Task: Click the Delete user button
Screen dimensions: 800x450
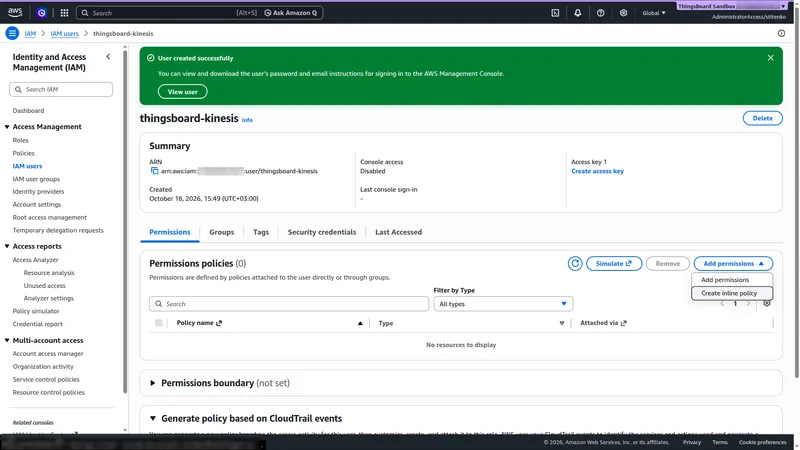Action: [762, 118]
